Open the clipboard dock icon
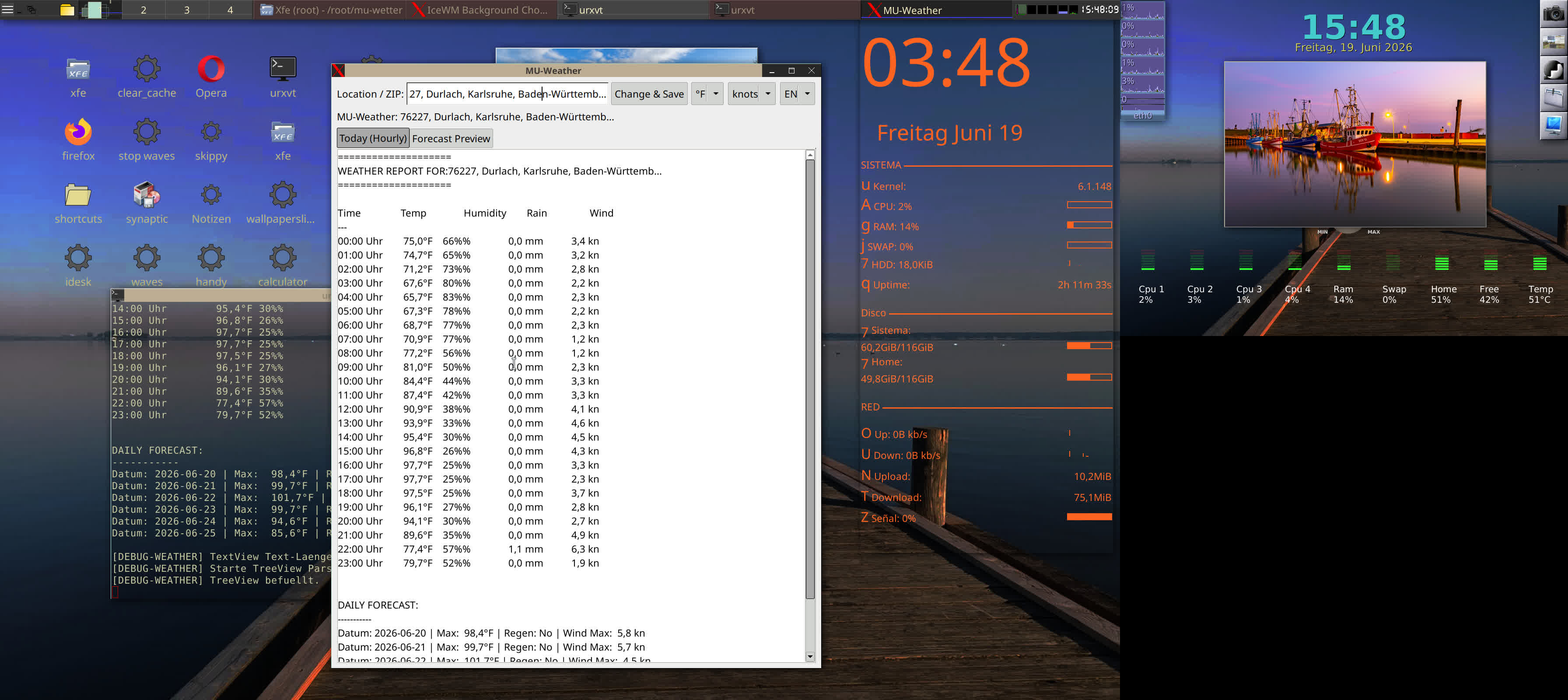The width and height of the screenshot is (1568, 700). tap(1554, 98)
